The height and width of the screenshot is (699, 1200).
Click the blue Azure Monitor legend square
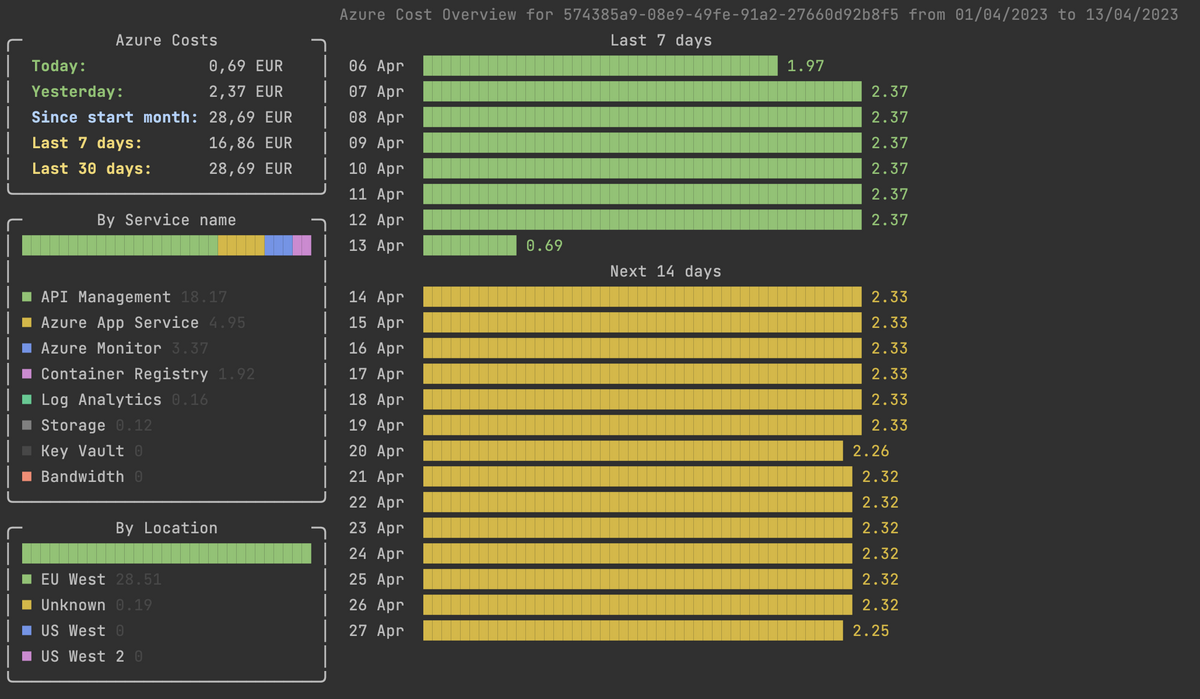27,348
